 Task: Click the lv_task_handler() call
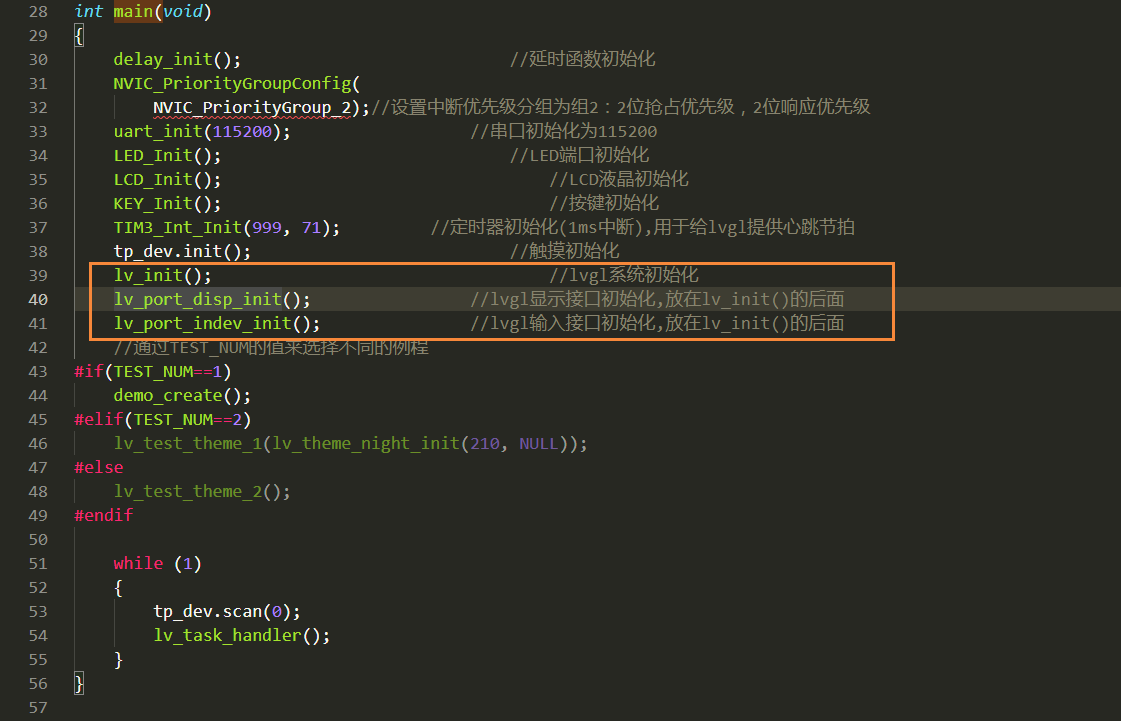tap(242, 636)
